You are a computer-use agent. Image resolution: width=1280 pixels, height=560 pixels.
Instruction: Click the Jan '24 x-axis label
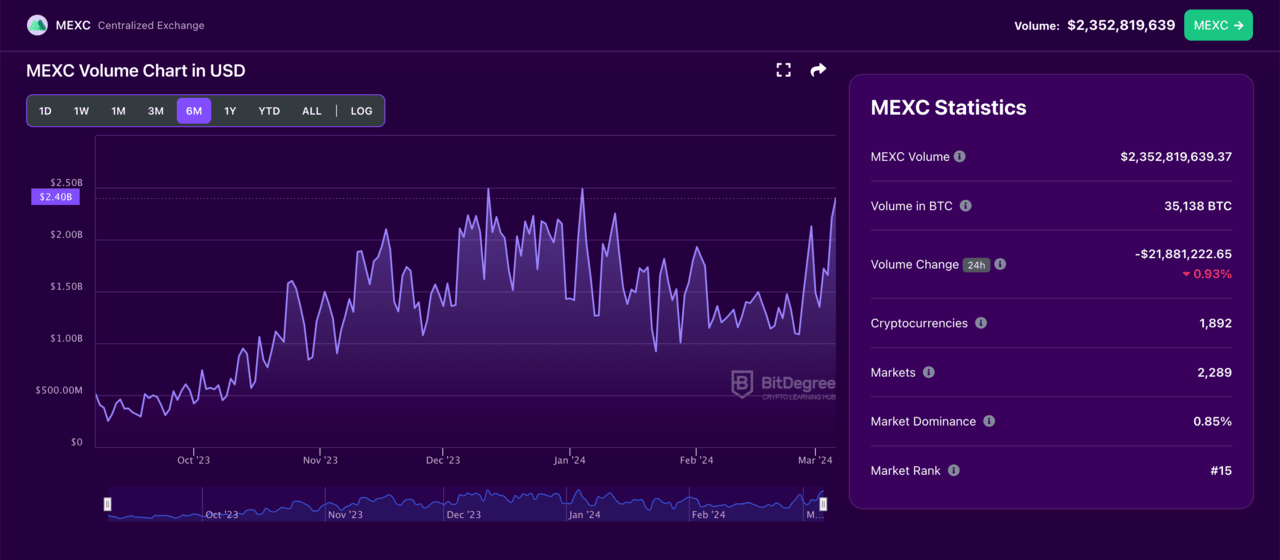569,460
